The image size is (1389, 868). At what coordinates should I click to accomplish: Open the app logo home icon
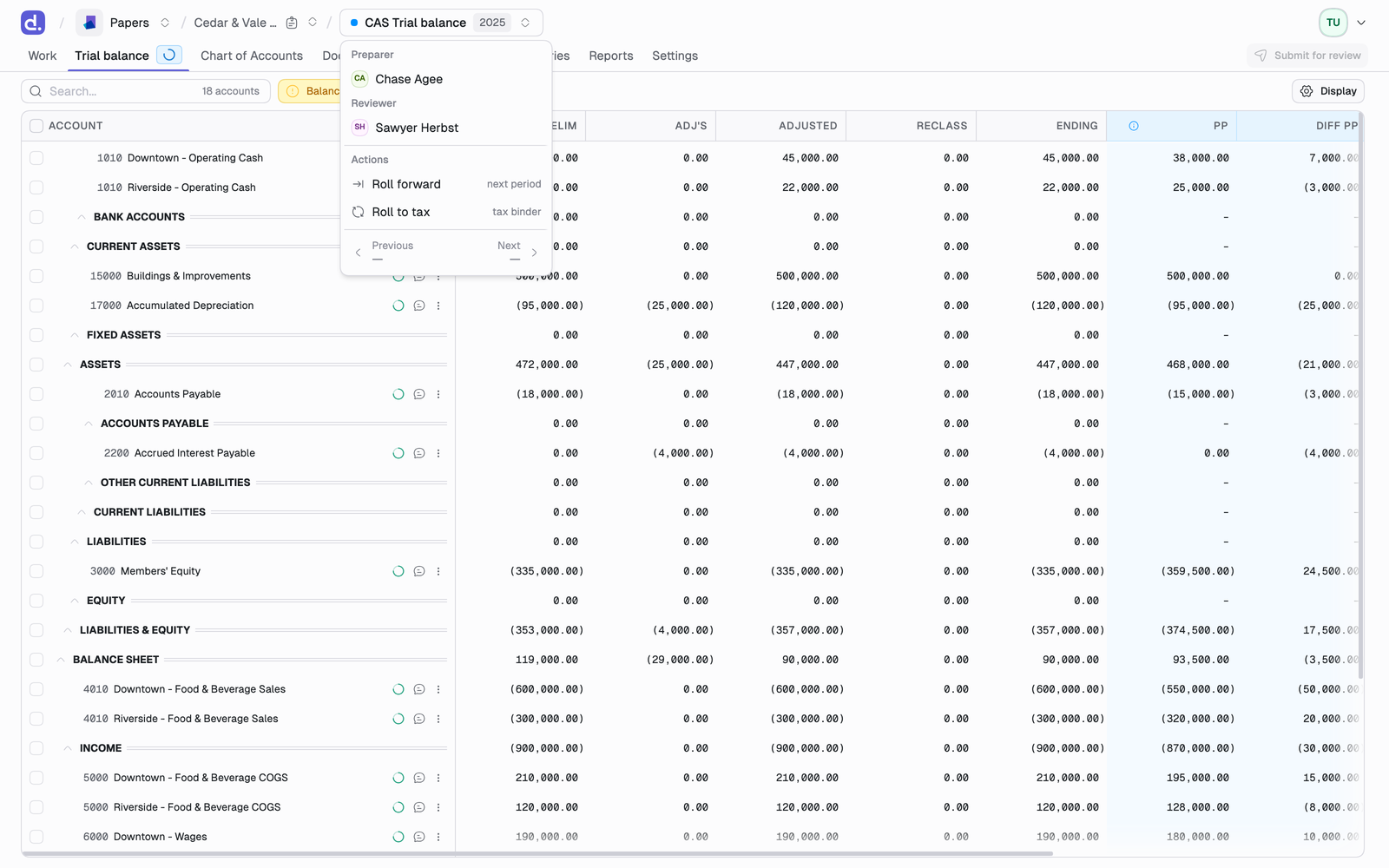point(33,23)
